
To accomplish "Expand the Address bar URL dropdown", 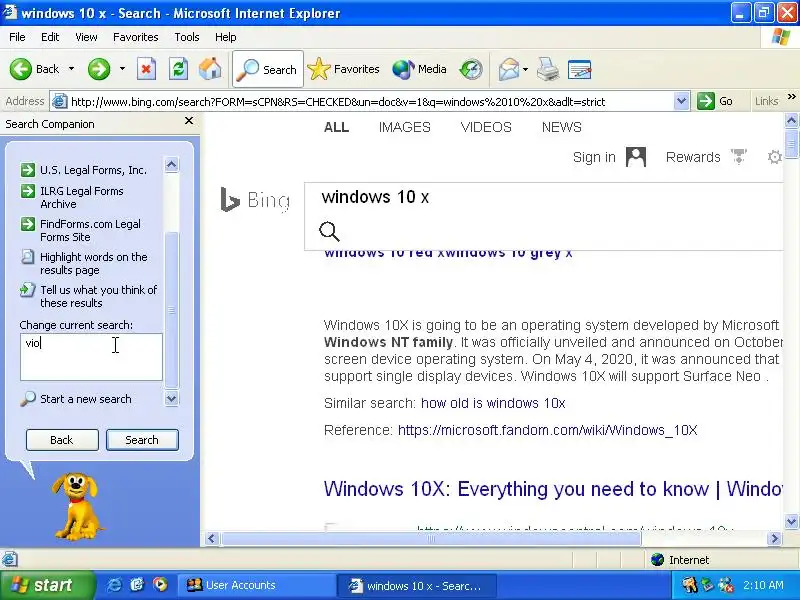I will pyautogui.click(x=681, y=101).
